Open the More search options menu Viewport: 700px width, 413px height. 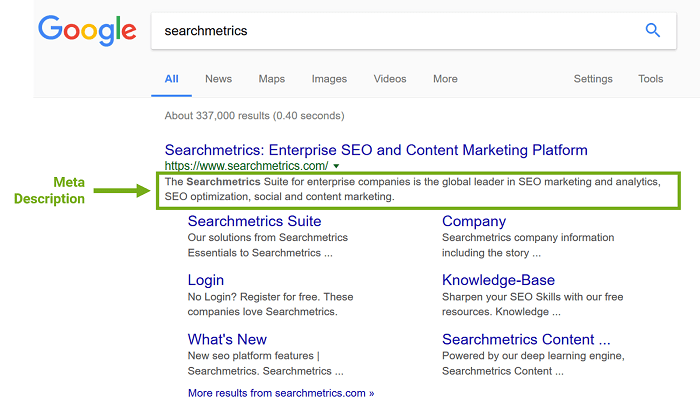(445, 79)
